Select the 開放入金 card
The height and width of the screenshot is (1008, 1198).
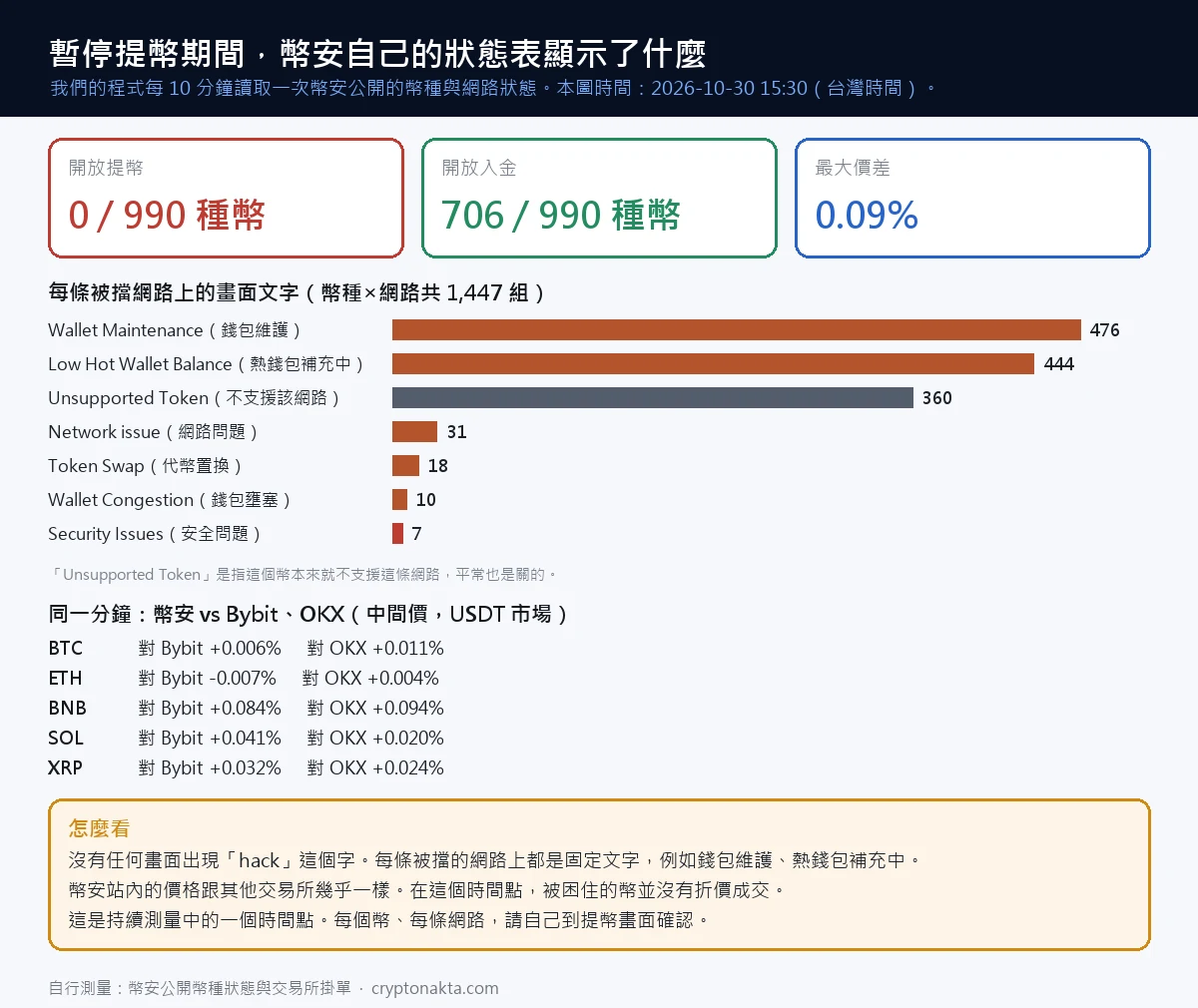point(599,198)
